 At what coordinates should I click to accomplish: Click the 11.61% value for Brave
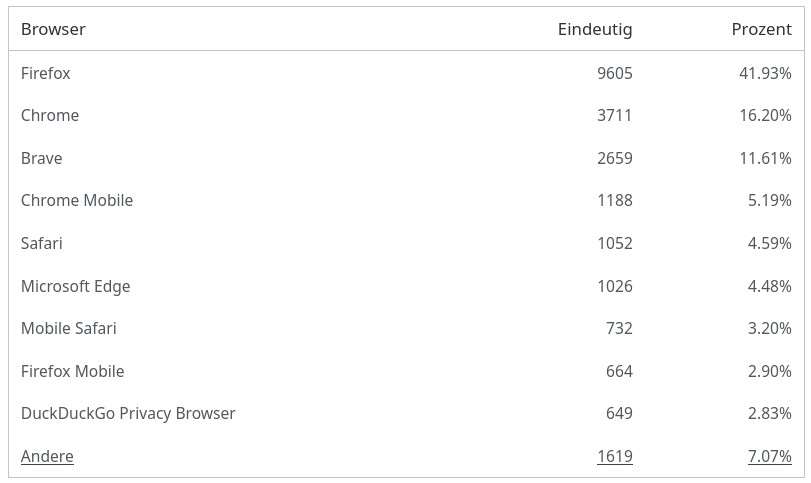[765, 158]
